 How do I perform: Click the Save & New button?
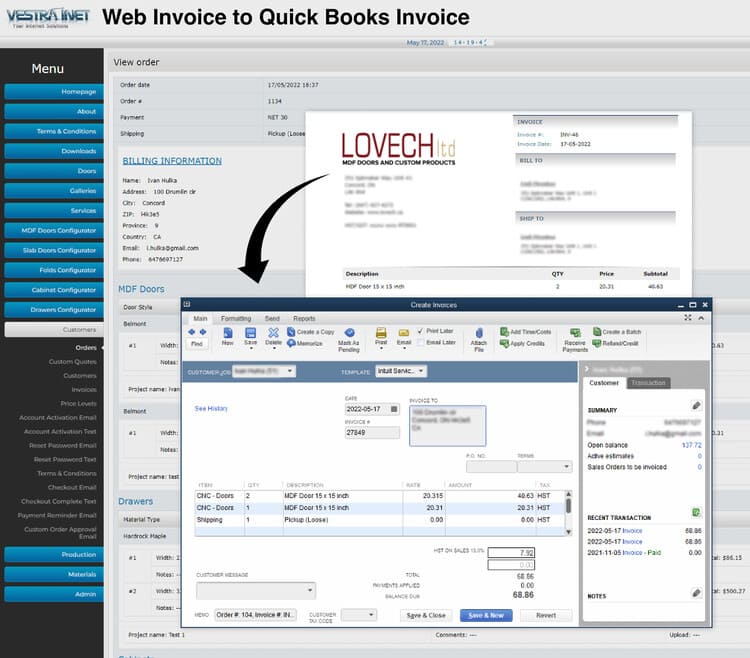[x=486, y=615]
